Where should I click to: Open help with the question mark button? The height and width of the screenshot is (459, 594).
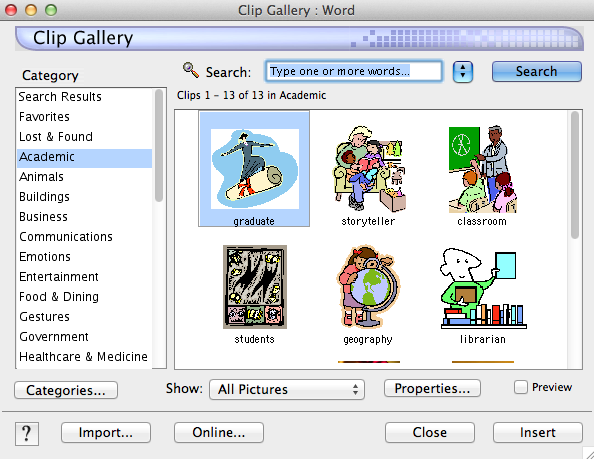coord(27,434)
